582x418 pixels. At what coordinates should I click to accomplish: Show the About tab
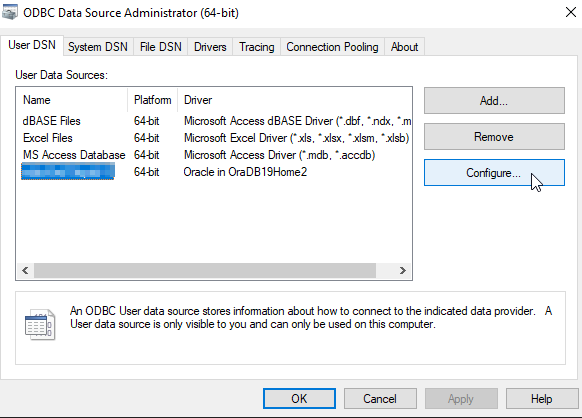click(x=404, y=47)
